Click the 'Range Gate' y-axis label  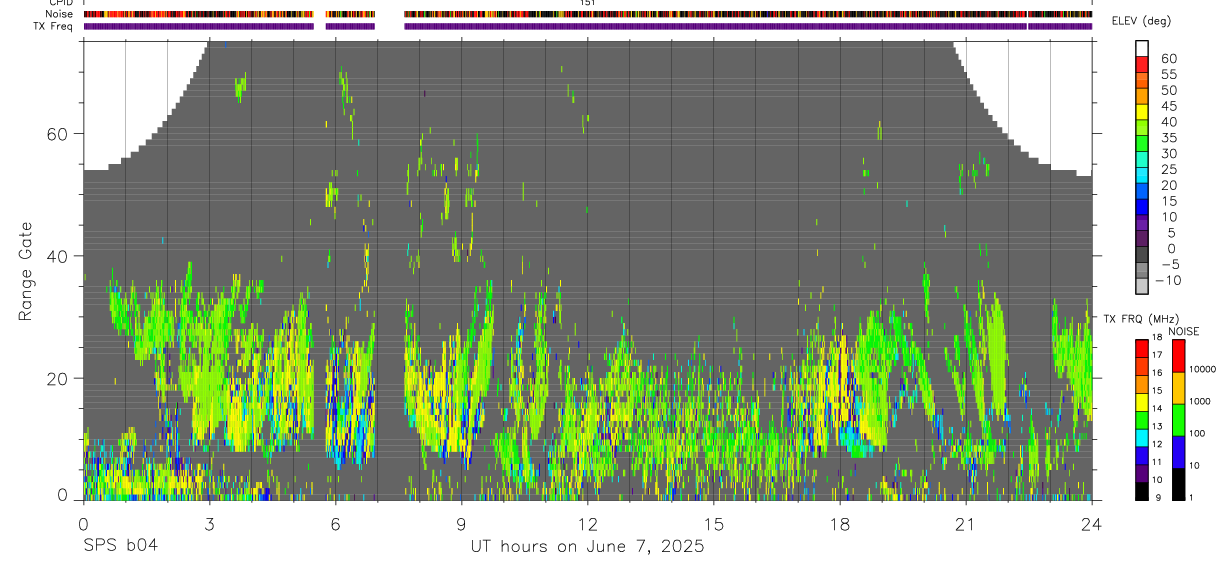(26, 272)
